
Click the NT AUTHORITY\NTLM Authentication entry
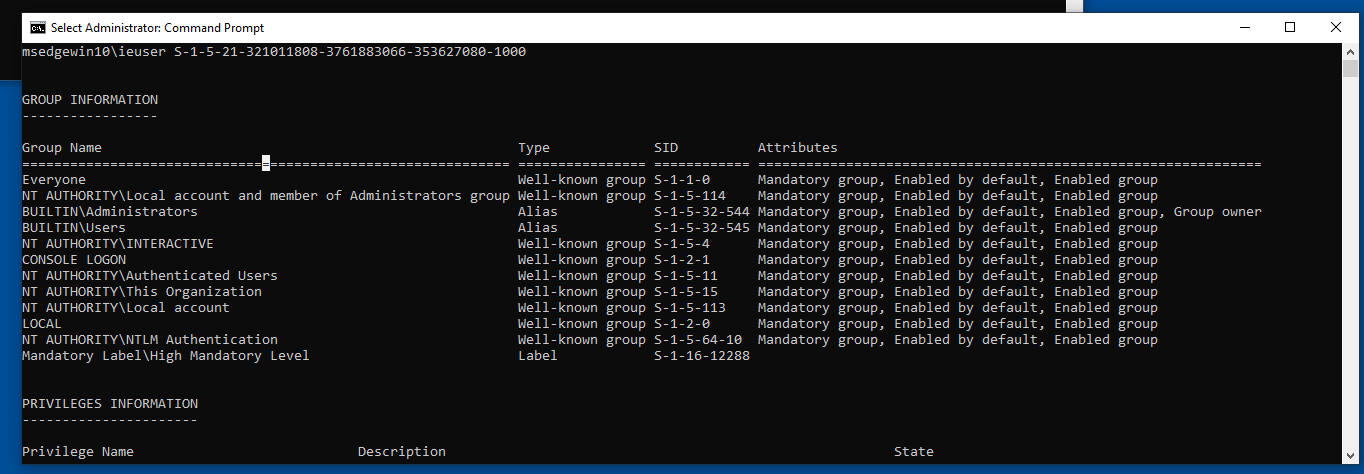[x=150, y=340]
